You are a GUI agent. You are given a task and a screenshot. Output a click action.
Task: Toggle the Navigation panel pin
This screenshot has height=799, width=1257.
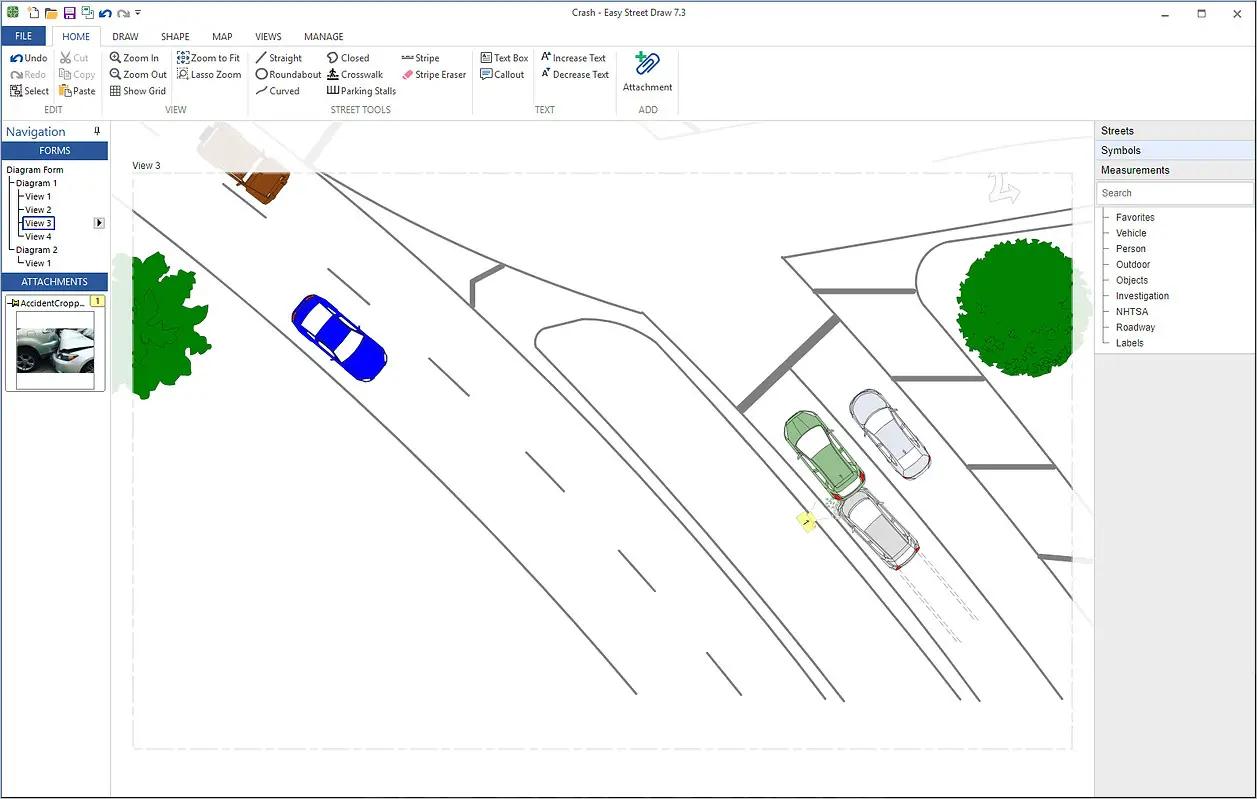pos(97,131)
